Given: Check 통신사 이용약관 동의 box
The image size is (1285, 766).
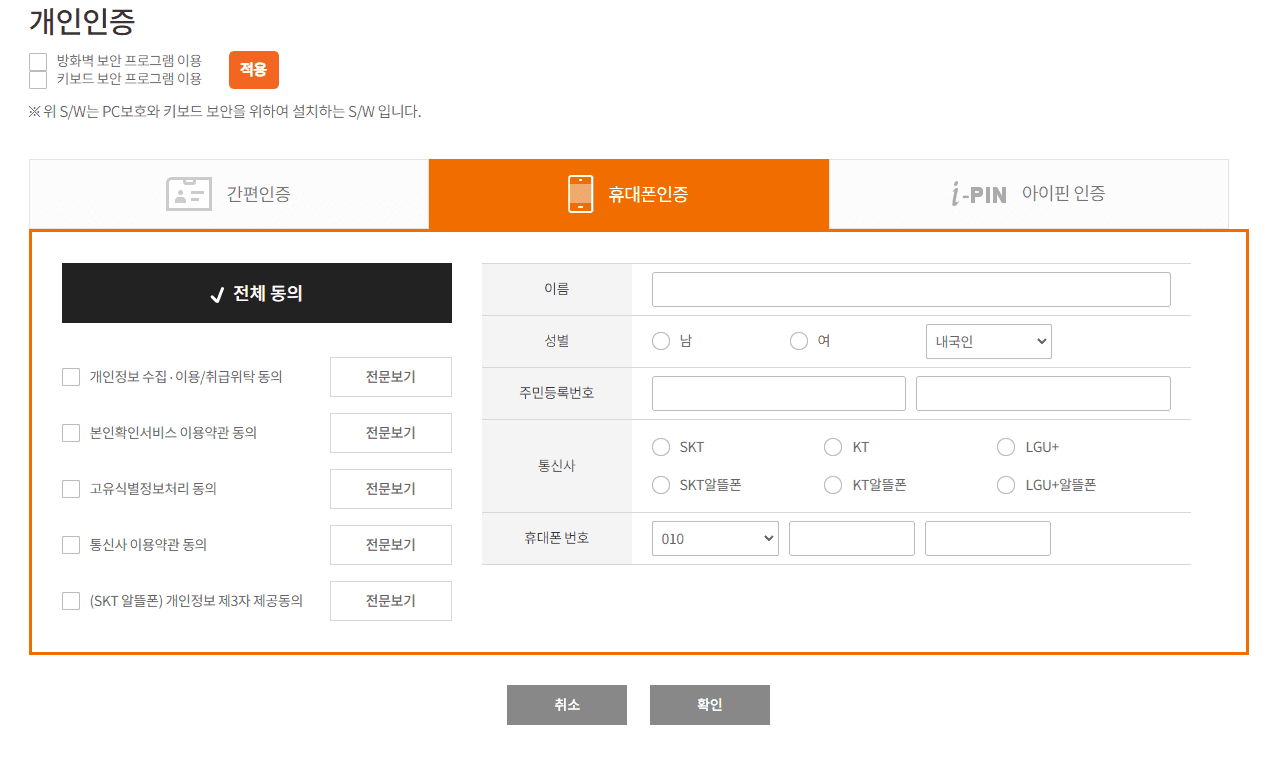Looking at the screenshot, I should 71,545.
